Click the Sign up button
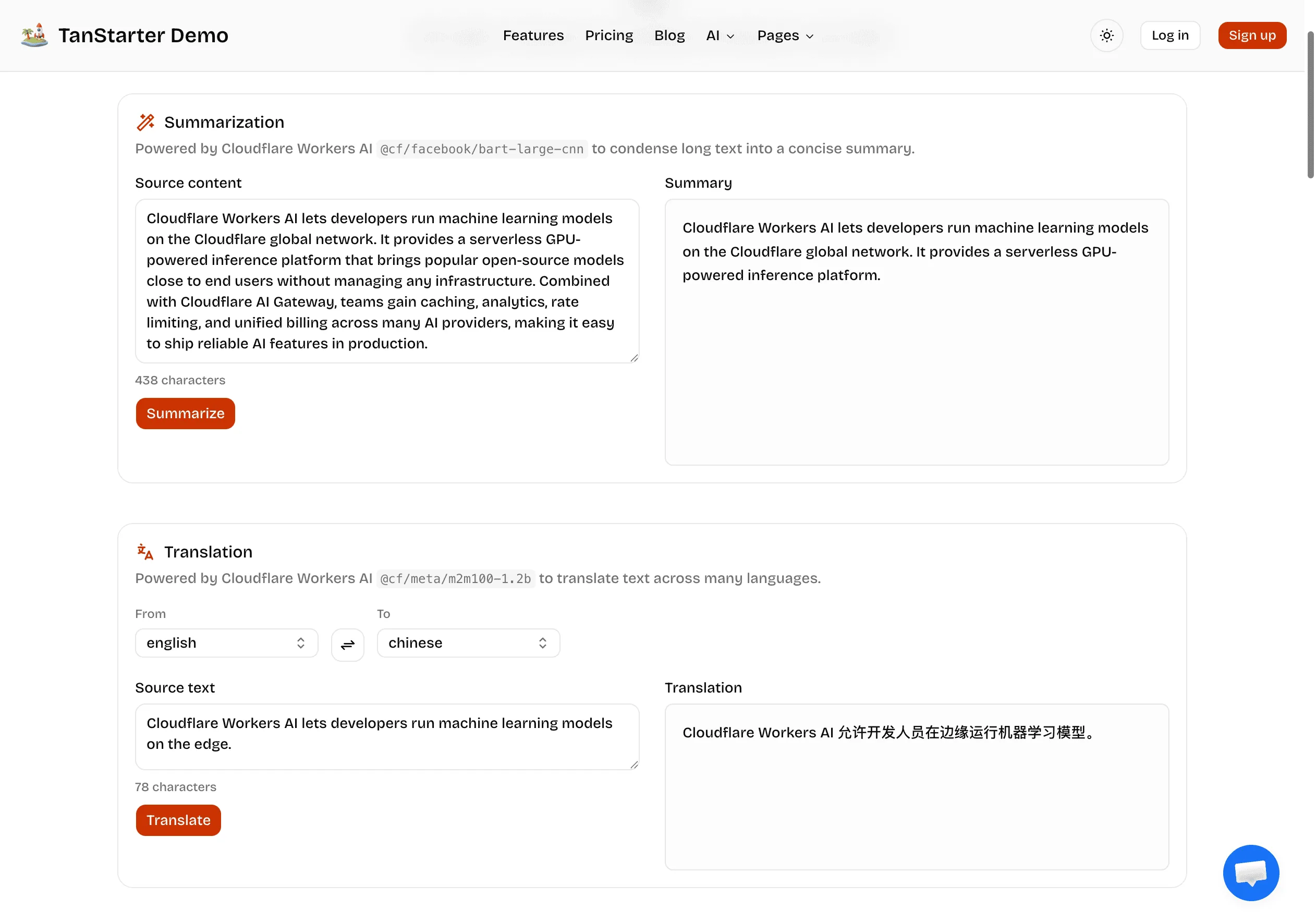 (1253, 35)
